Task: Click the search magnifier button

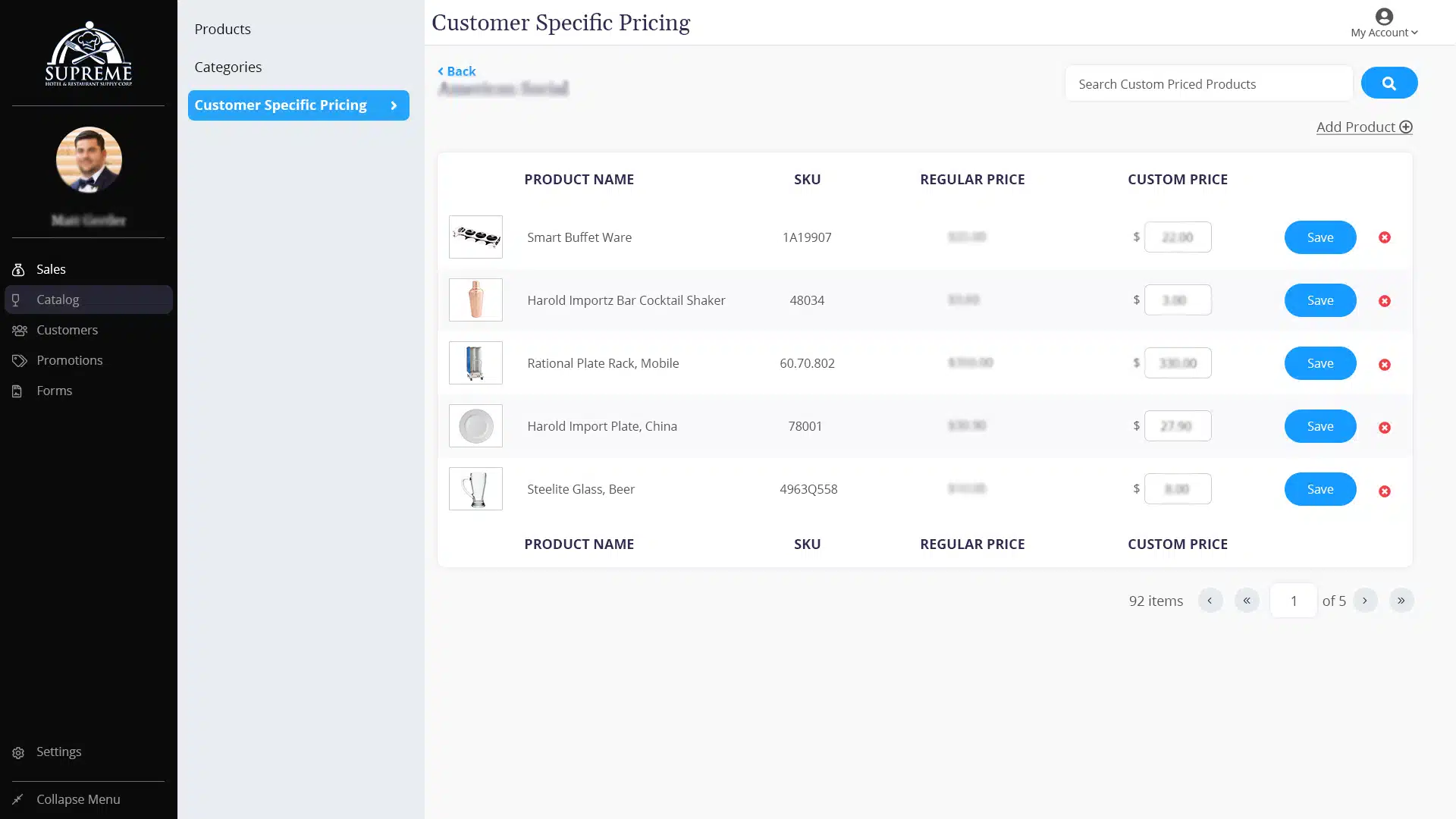Action: click(1389, 83)
